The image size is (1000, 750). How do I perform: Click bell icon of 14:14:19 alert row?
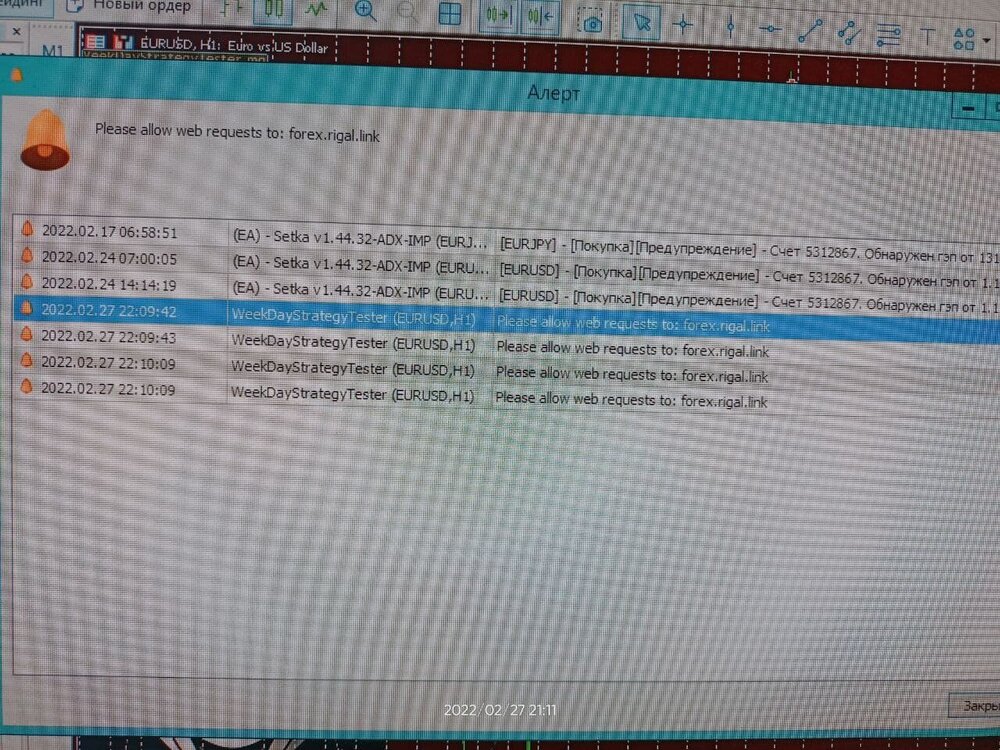pos(27,281)
